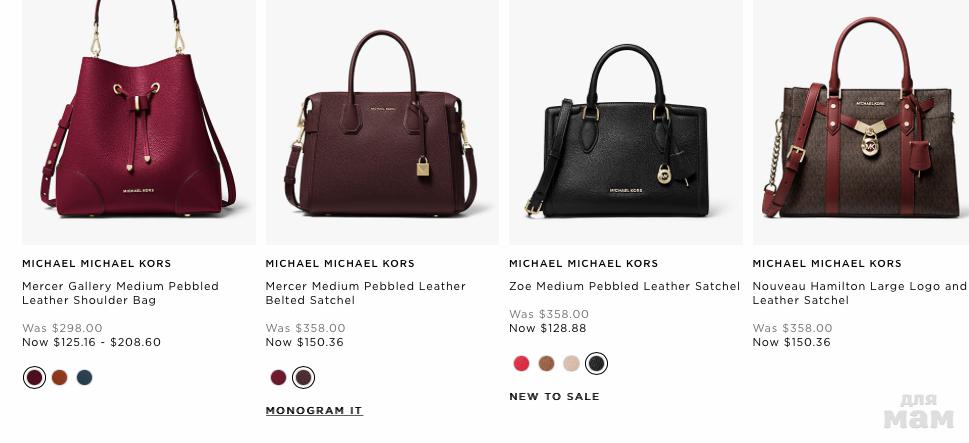Select the tan brown swatch for Zoe Satchel
The image size is (969, 443).
tap(546, 363)
